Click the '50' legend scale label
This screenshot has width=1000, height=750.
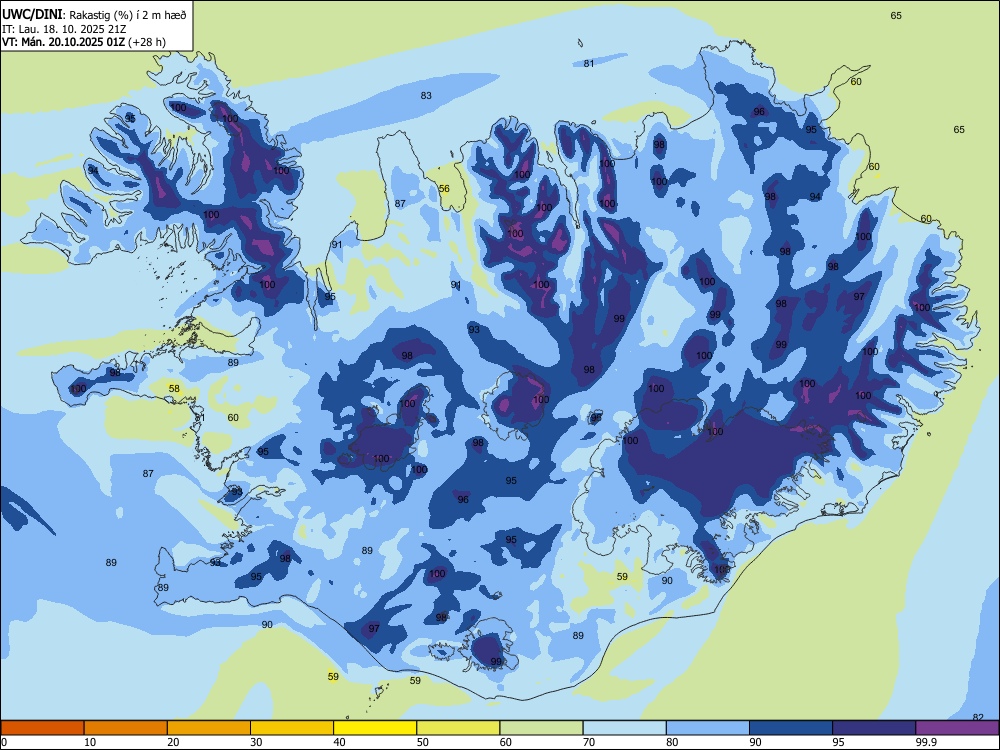pos(423,742)
